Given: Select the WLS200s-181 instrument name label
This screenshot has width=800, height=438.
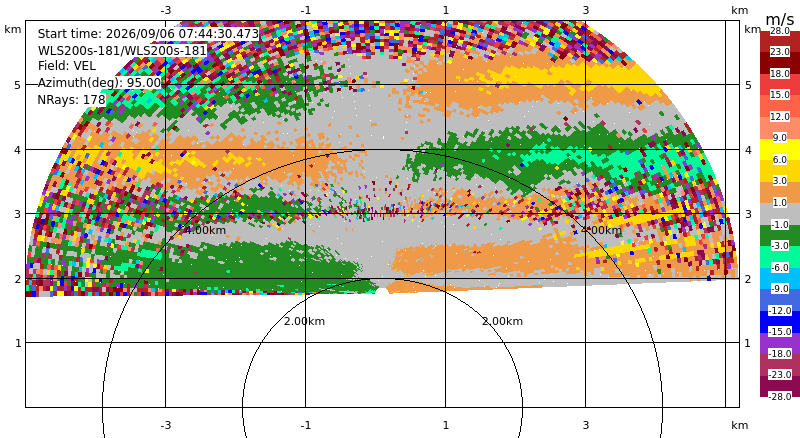Looking at the screenshot, I should click(x=122, y=51).
